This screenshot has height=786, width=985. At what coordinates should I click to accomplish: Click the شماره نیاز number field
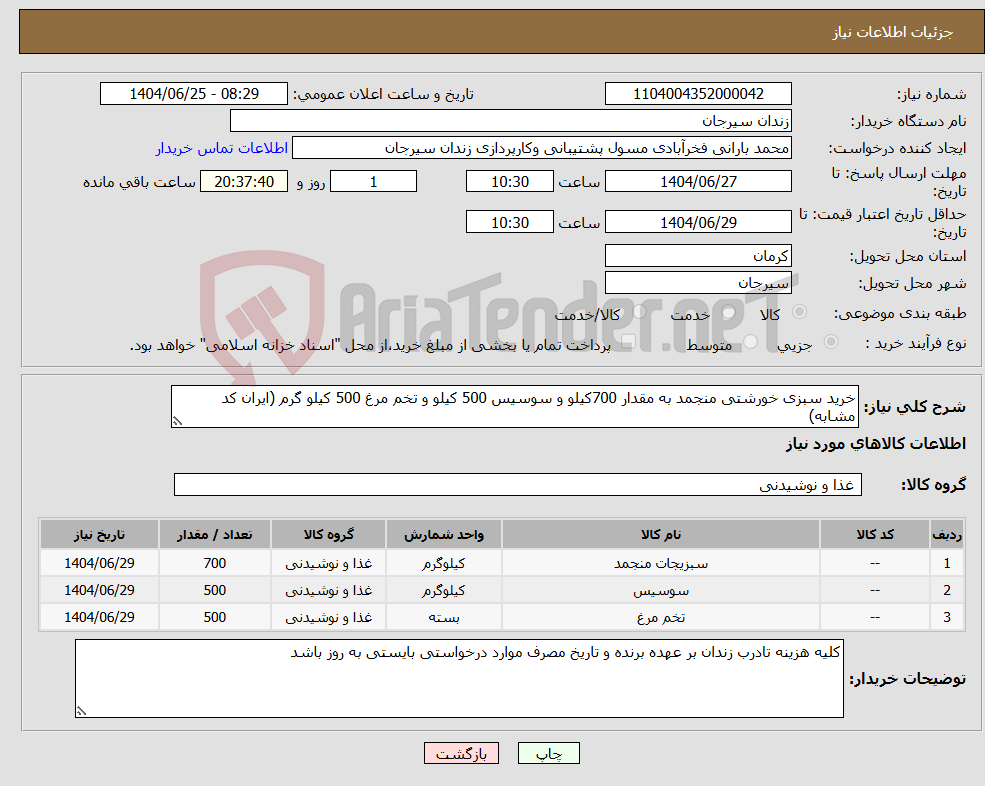point(697,93)
